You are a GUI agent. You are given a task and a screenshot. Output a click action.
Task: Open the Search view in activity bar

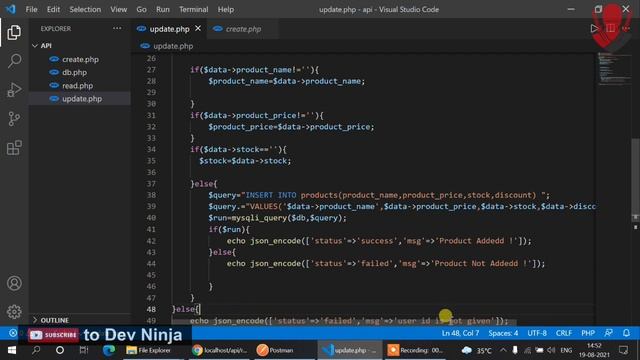pyautogui.click(x=14, y=61)
